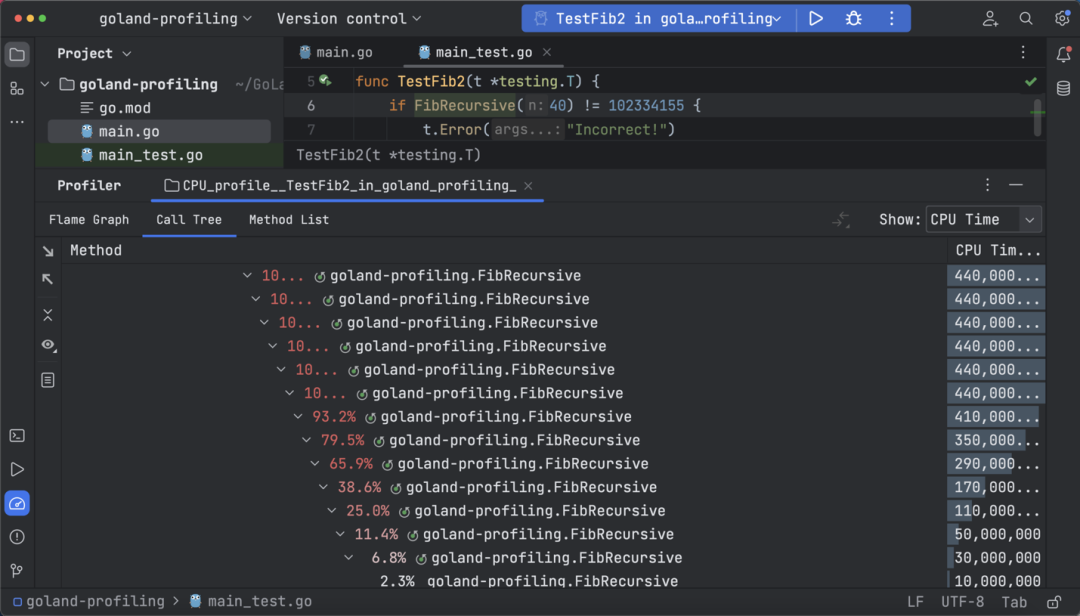Viewport: 1080px width, 616px height.
Task: Collapse the 11.4% FibRecursive node
Action: pos(340,533)
